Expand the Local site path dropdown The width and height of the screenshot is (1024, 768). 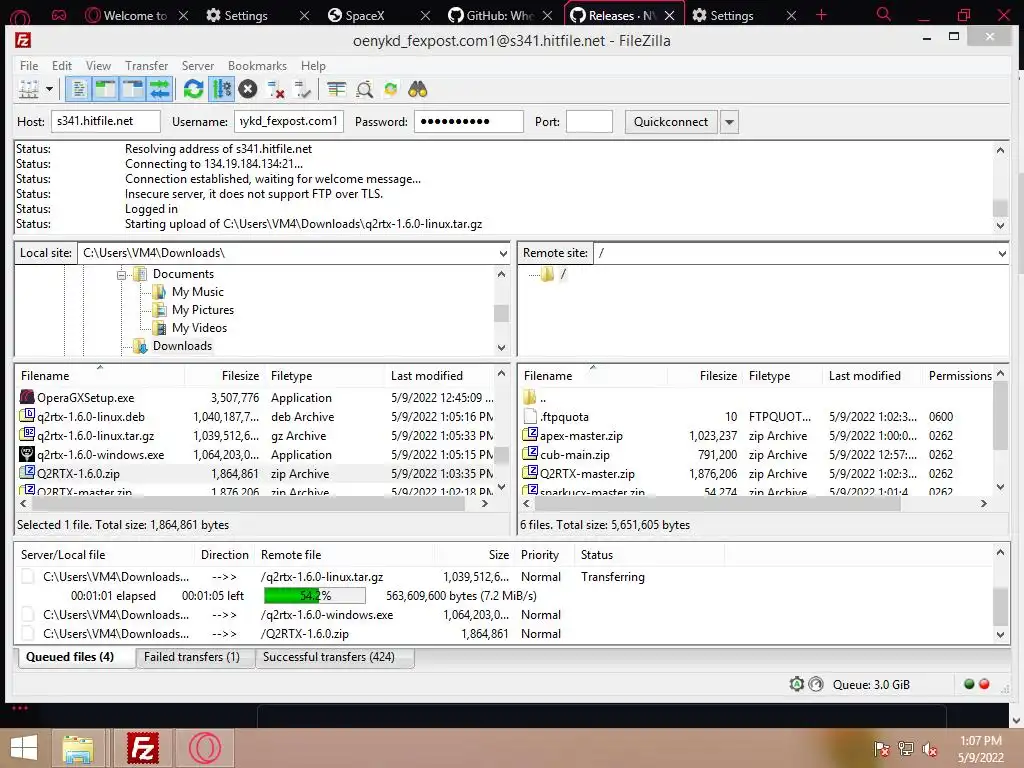point(503,253)
